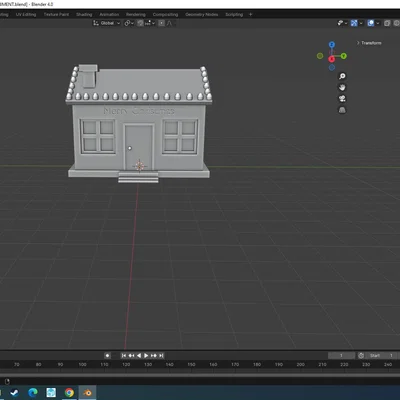Switch to the Shading workspace tab
This screenshot has width=400, height=400.
point(84,14)
